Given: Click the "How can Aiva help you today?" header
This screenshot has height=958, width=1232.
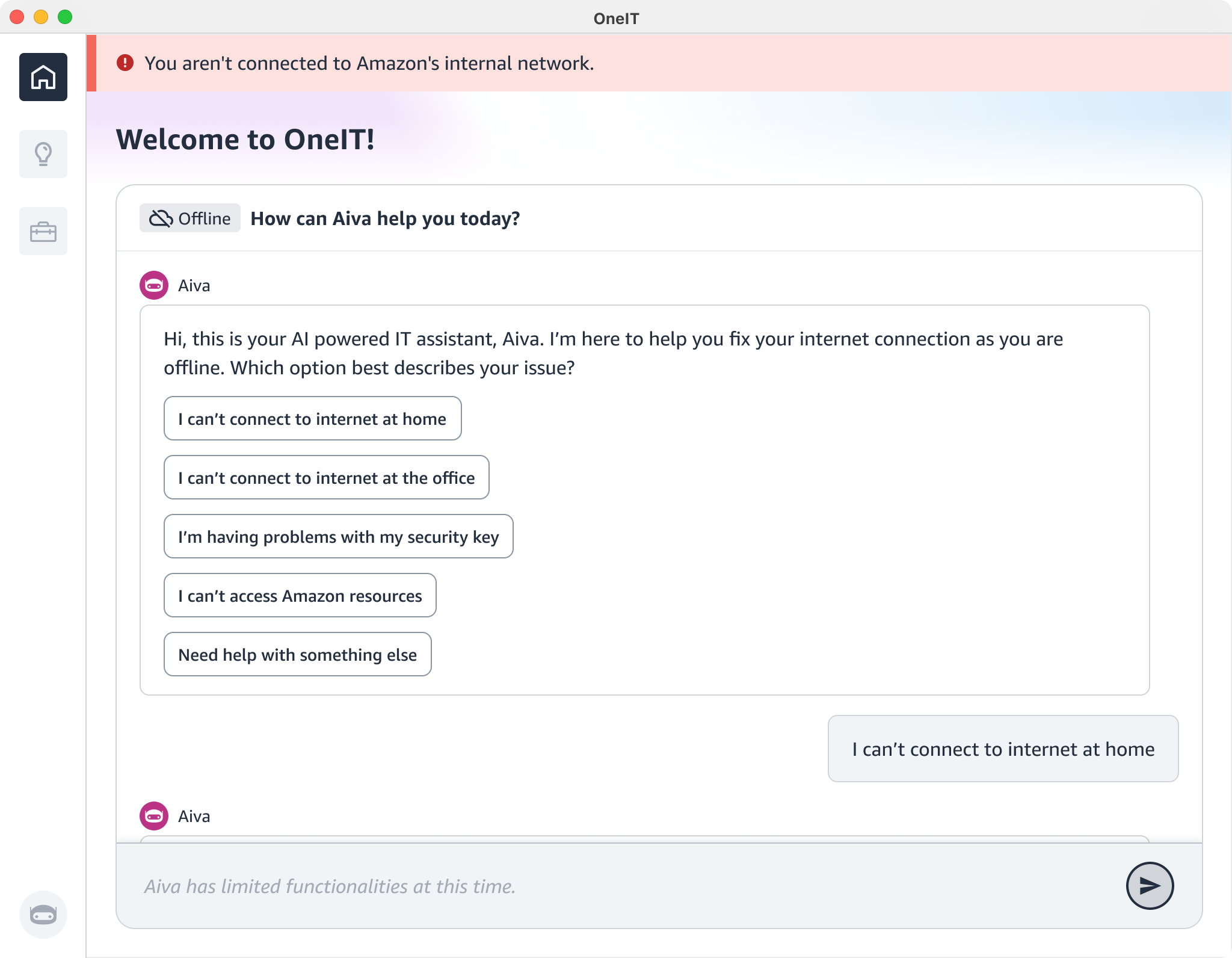Looking at the screenshot, I should tap(385, 218).
